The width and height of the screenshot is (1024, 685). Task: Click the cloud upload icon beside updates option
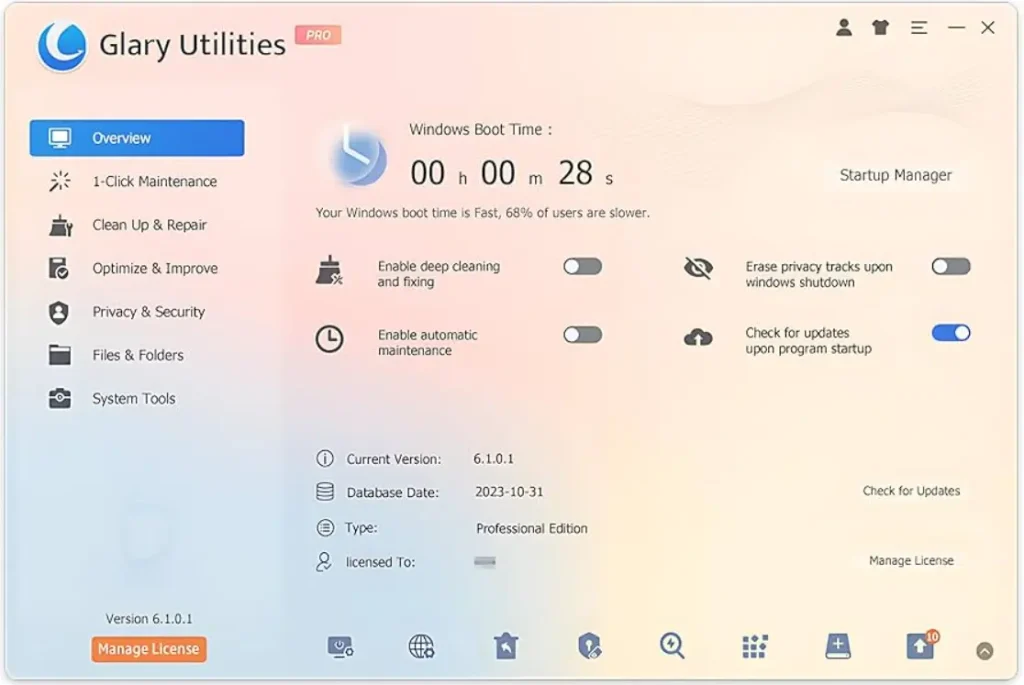point(698,338)
